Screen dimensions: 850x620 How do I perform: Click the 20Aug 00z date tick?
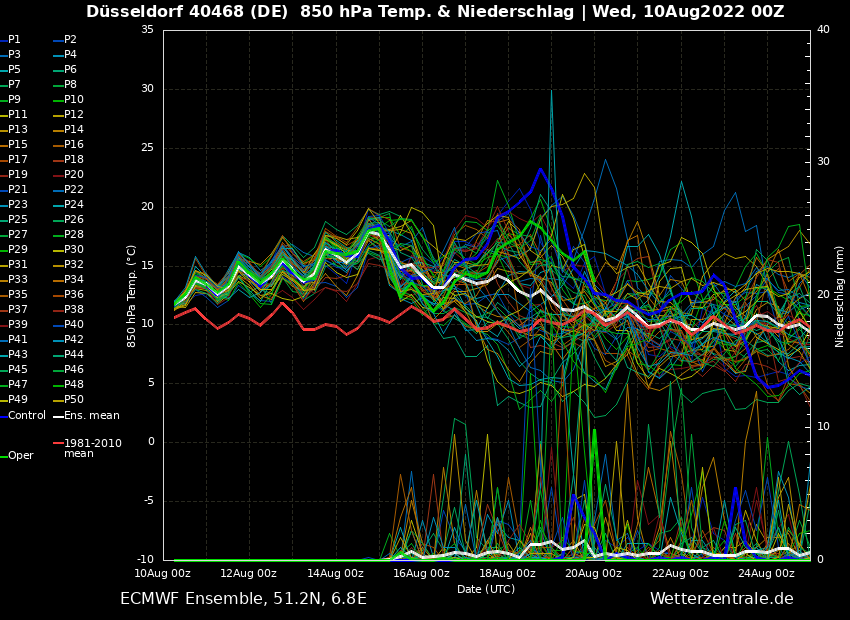coord(594,573)
